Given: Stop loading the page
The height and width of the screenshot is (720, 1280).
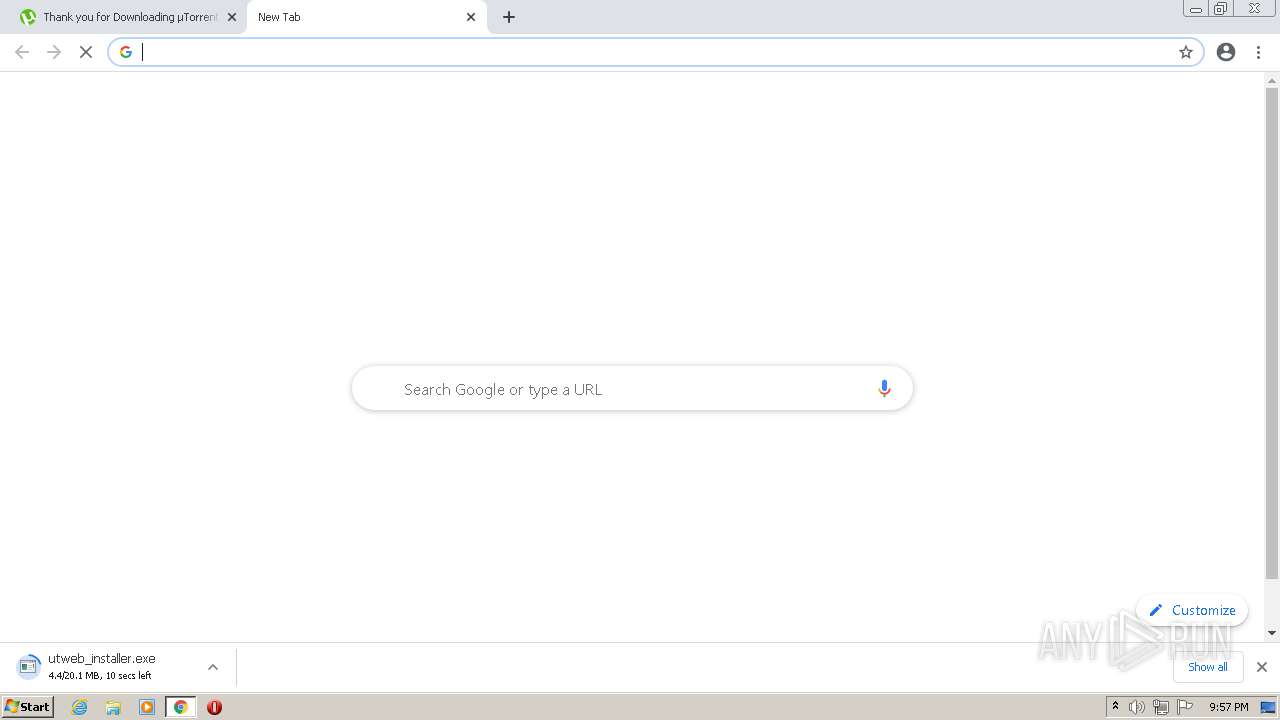Looking at the screenshot, I should click(86, 52).
